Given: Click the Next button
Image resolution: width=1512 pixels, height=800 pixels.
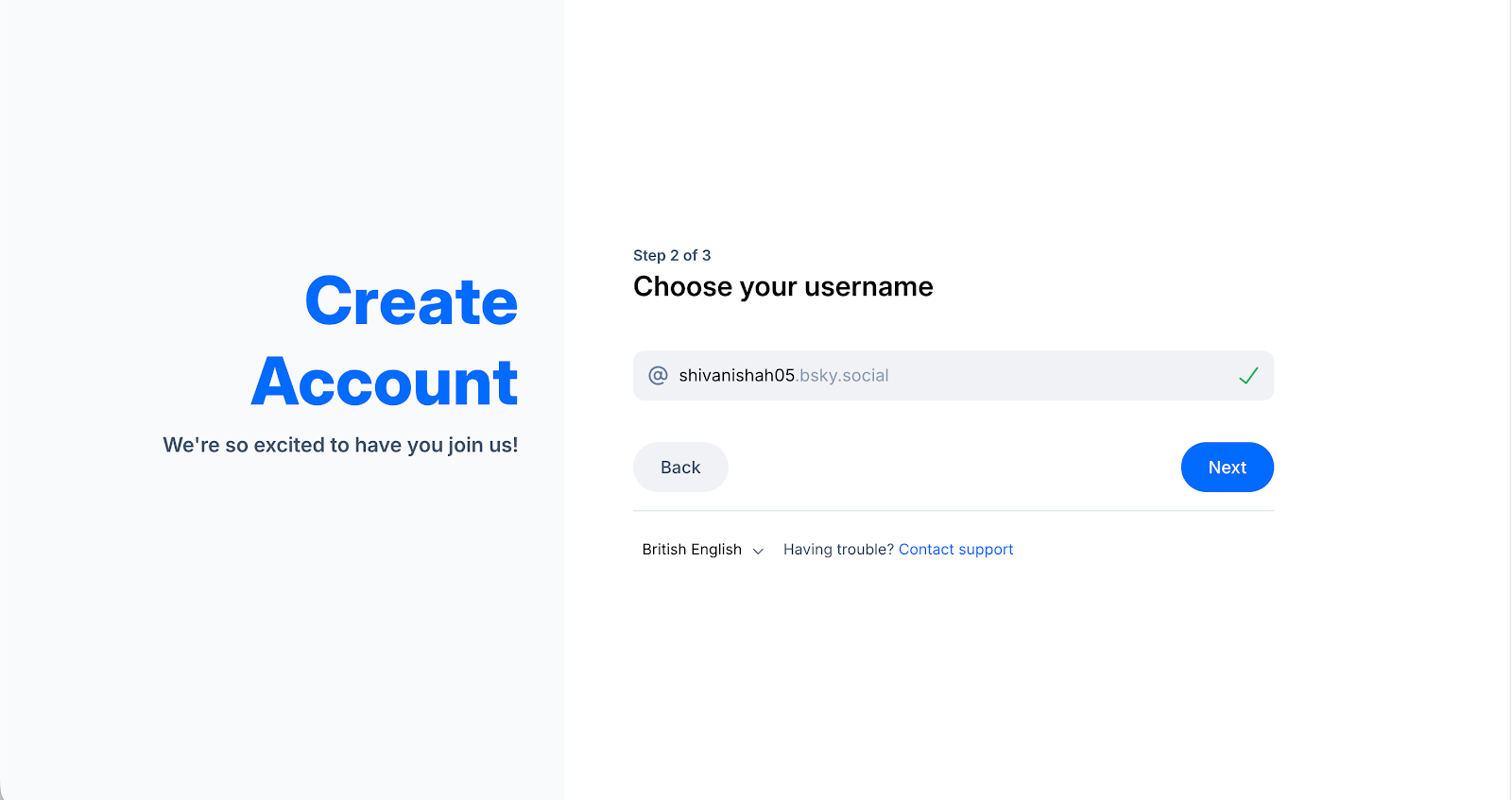Looking at the screenshot, I should (x=1227, y=467).
